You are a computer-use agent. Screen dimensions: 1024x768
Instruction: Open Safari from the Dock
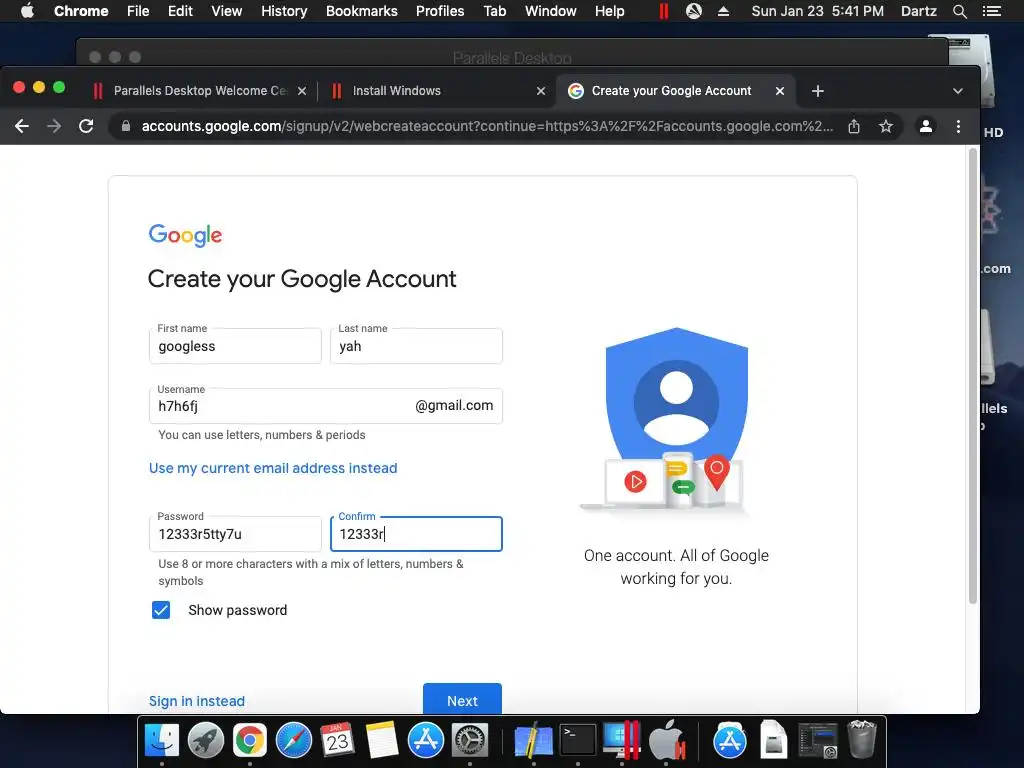coord(294,741)
